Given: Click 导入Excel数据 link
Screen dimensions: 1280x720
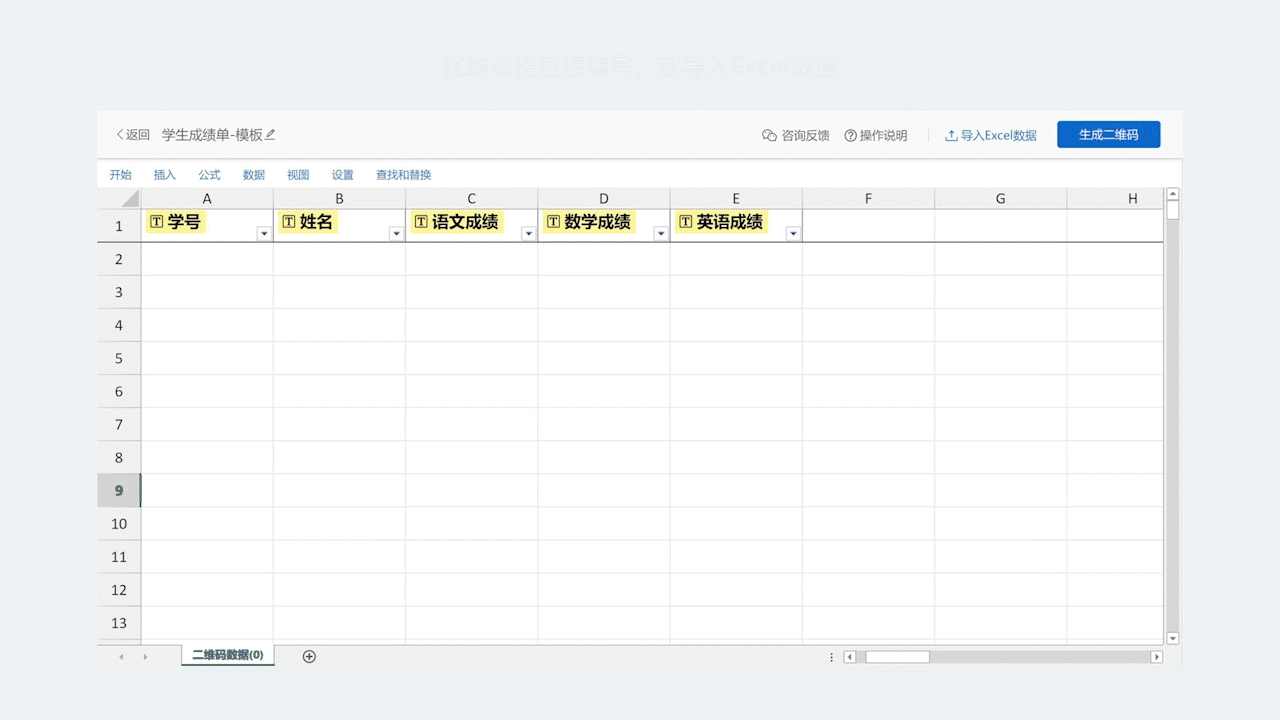Looking at the screenshot, I should (990, 135).
